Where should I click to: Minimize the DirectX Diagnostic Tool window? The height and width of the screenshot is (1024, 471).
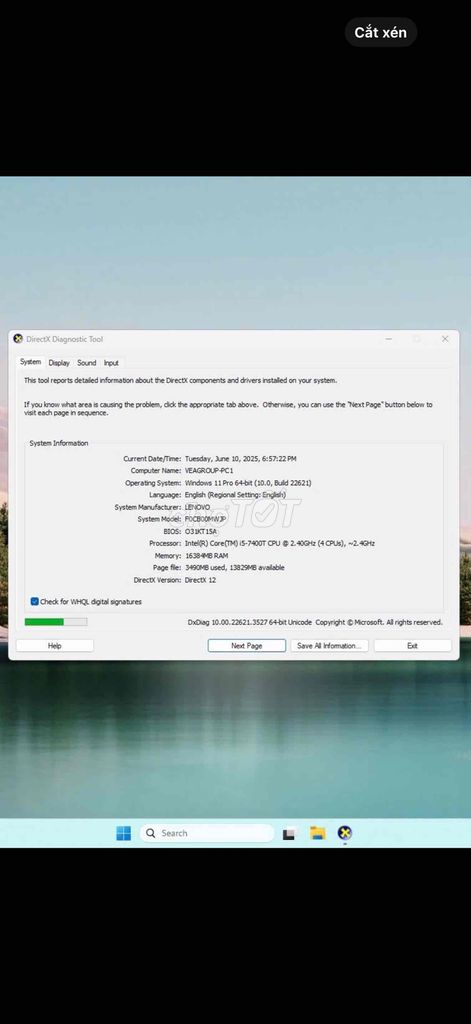tap(389, 339)
